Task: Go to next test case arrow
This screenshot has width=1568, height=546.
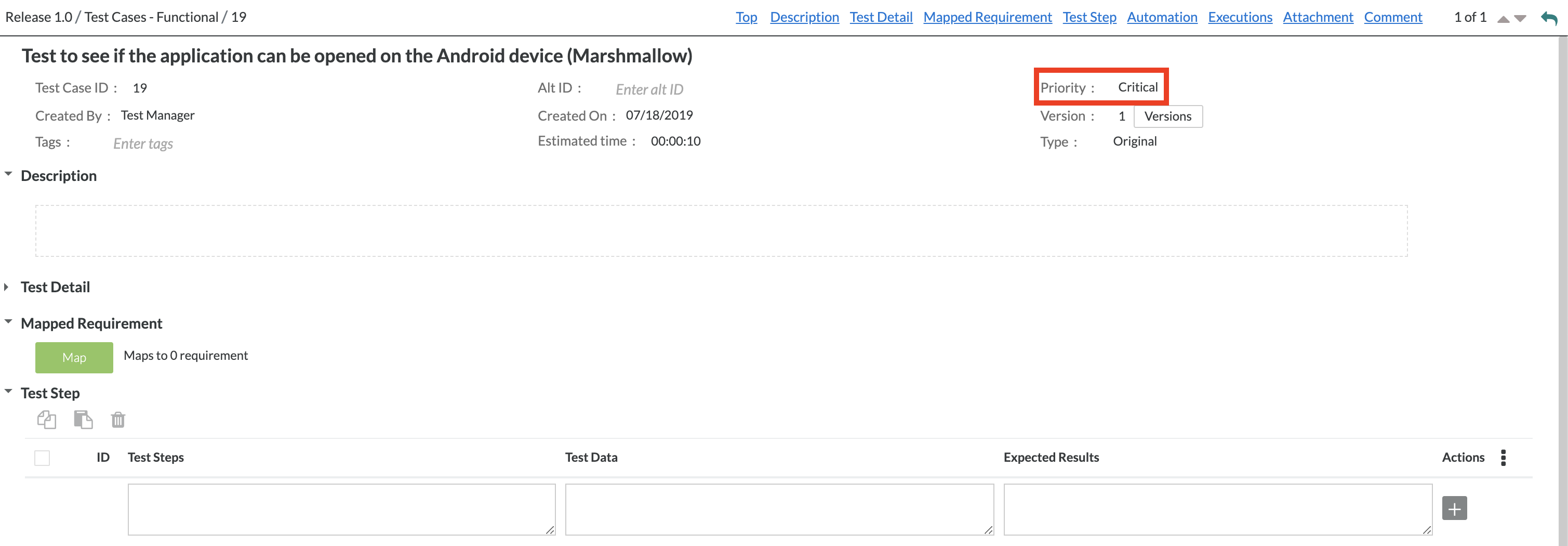Action: (x=1520, y=19)
